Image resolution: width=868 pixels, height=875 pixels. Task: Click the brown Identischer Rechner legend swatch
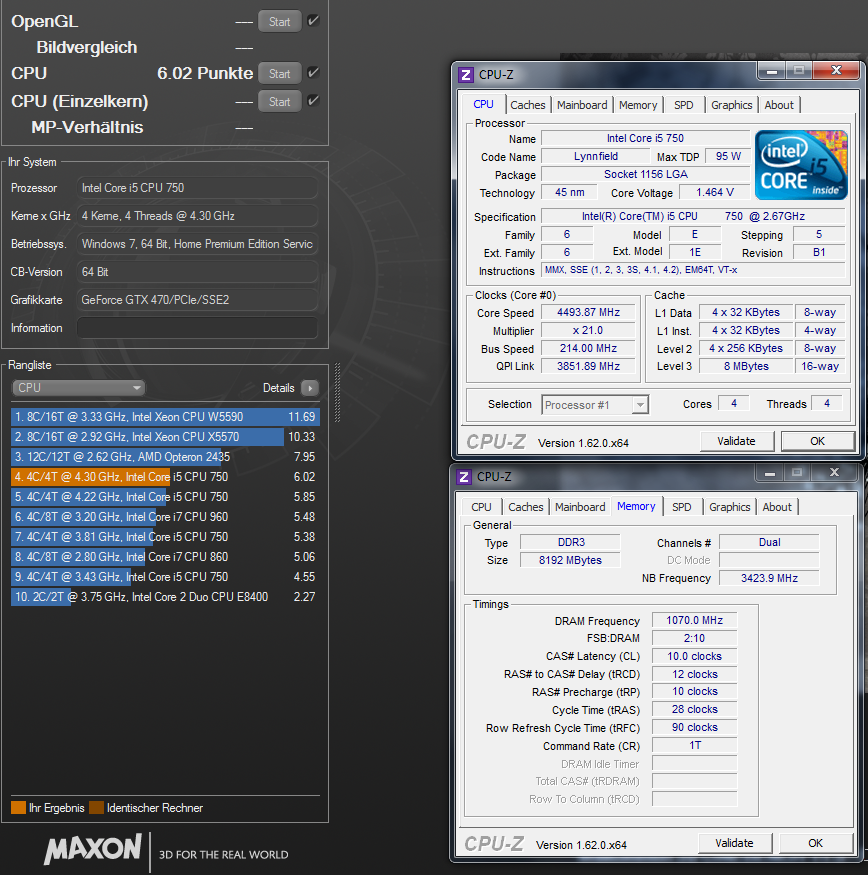97,807
